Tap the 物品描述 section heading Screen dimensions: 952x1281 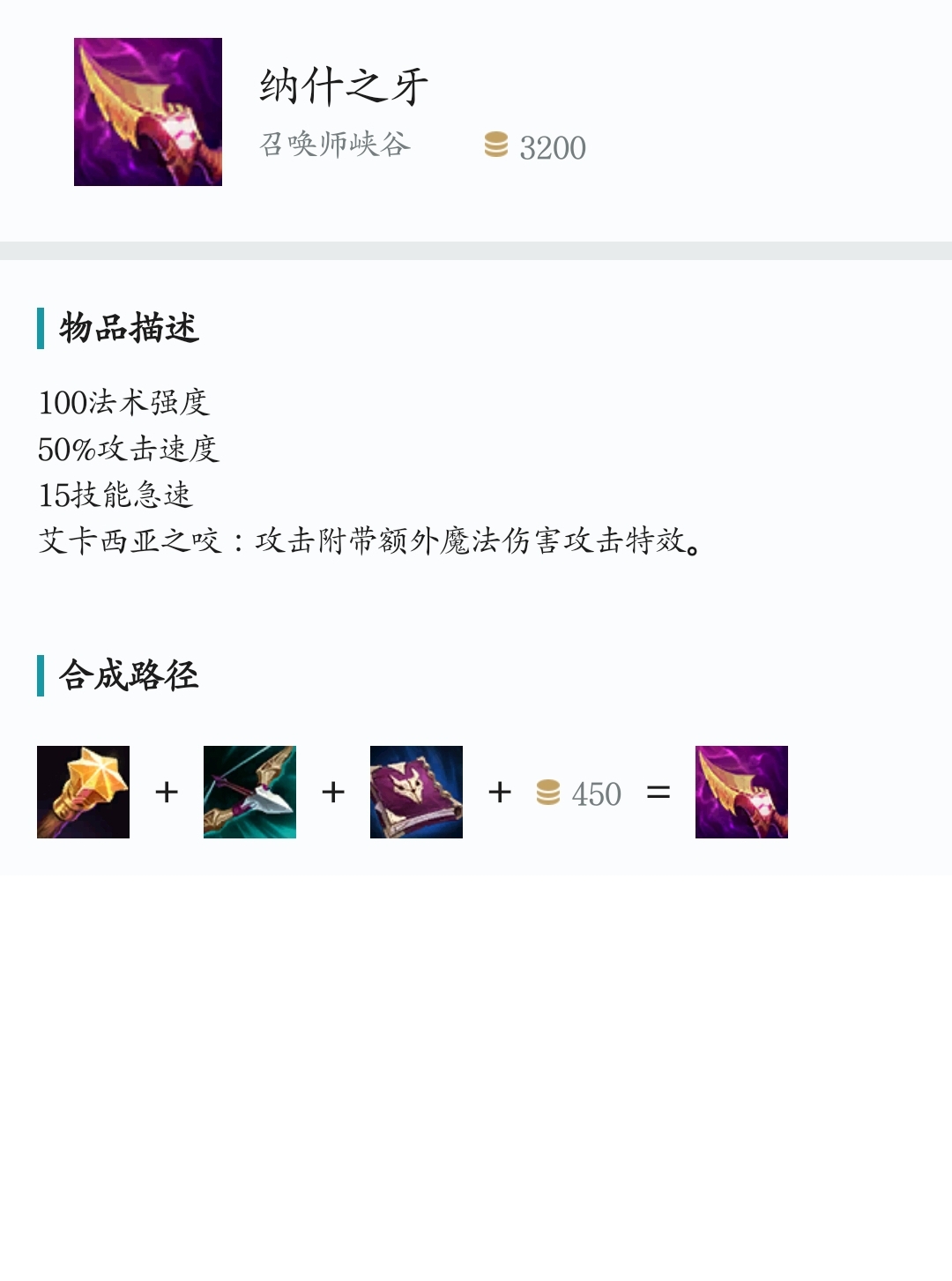(129, 328)
